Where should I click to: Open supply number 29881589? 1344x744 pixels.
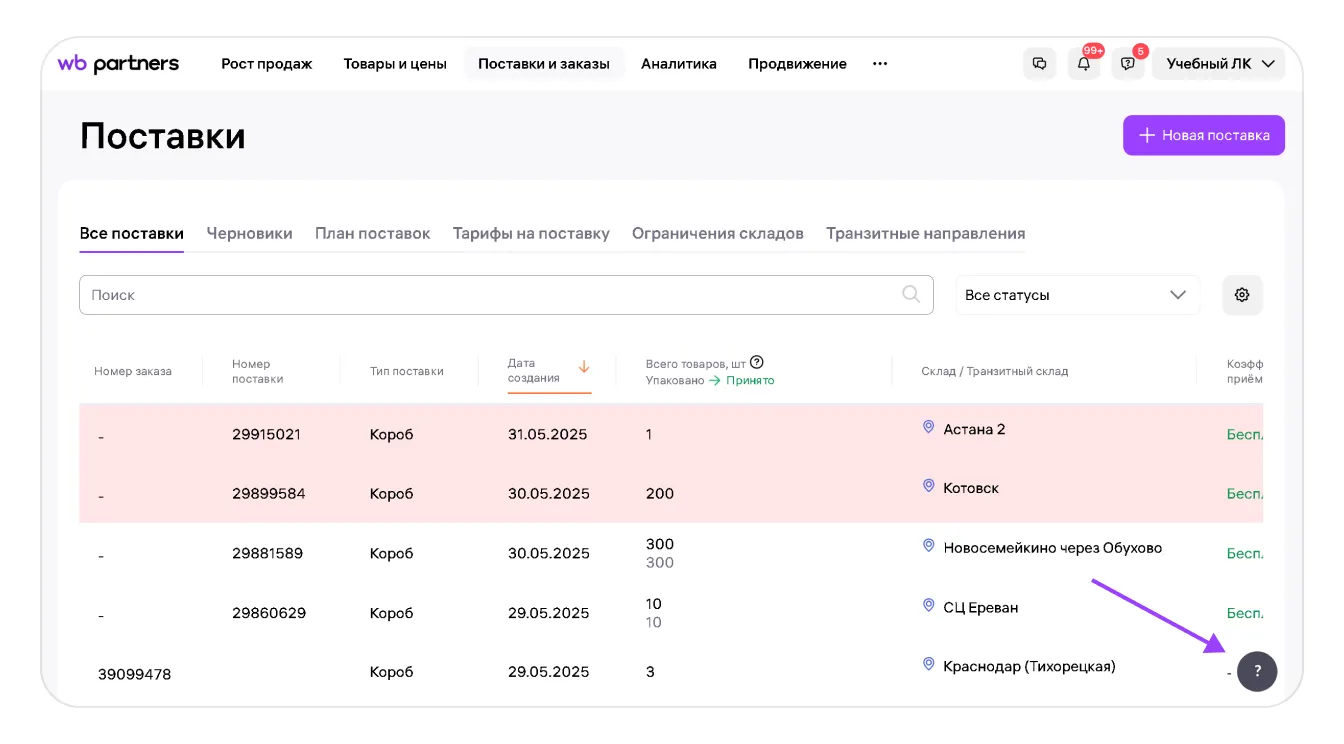(267, 553)
